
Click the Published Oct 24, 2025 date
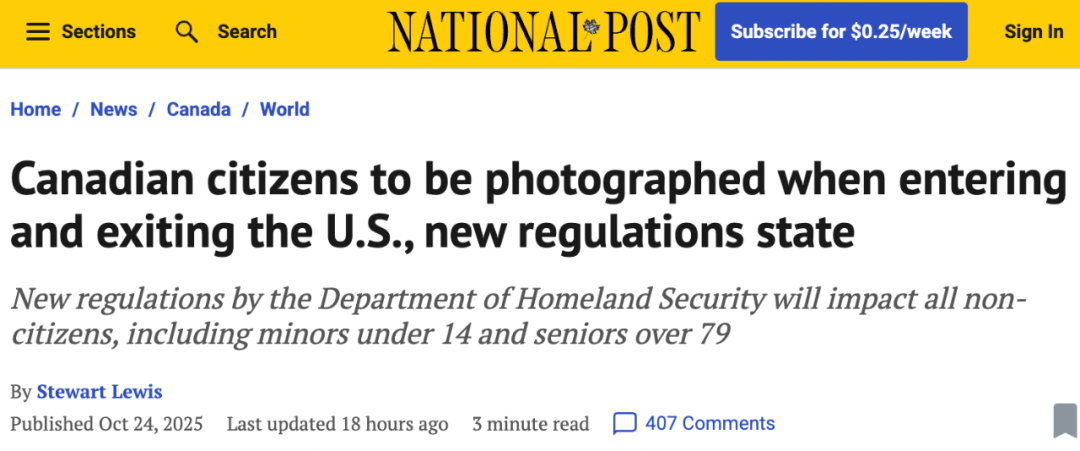(107, 424)
